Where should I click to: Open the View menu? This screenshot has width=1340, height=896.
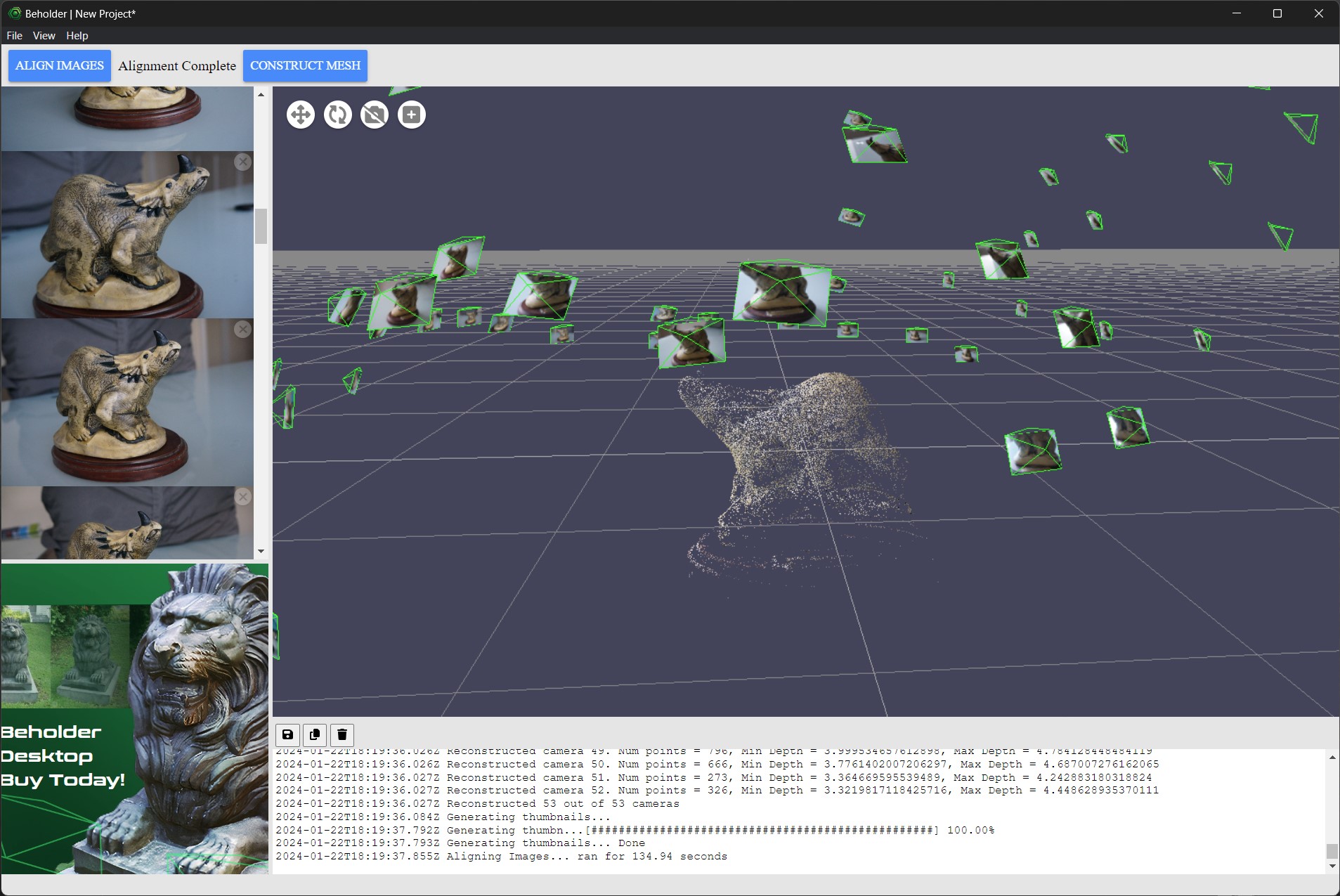44,36
